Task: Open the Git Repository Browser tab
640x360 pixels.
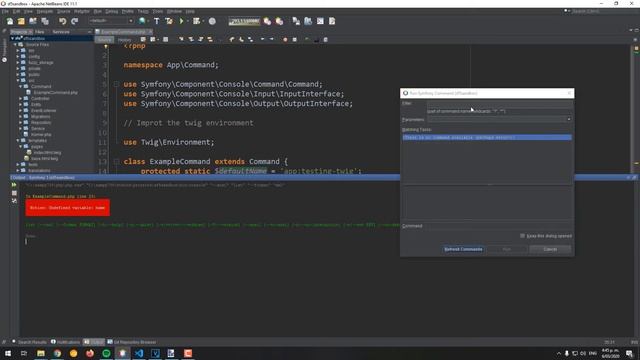Action: [x=132, y=342]
